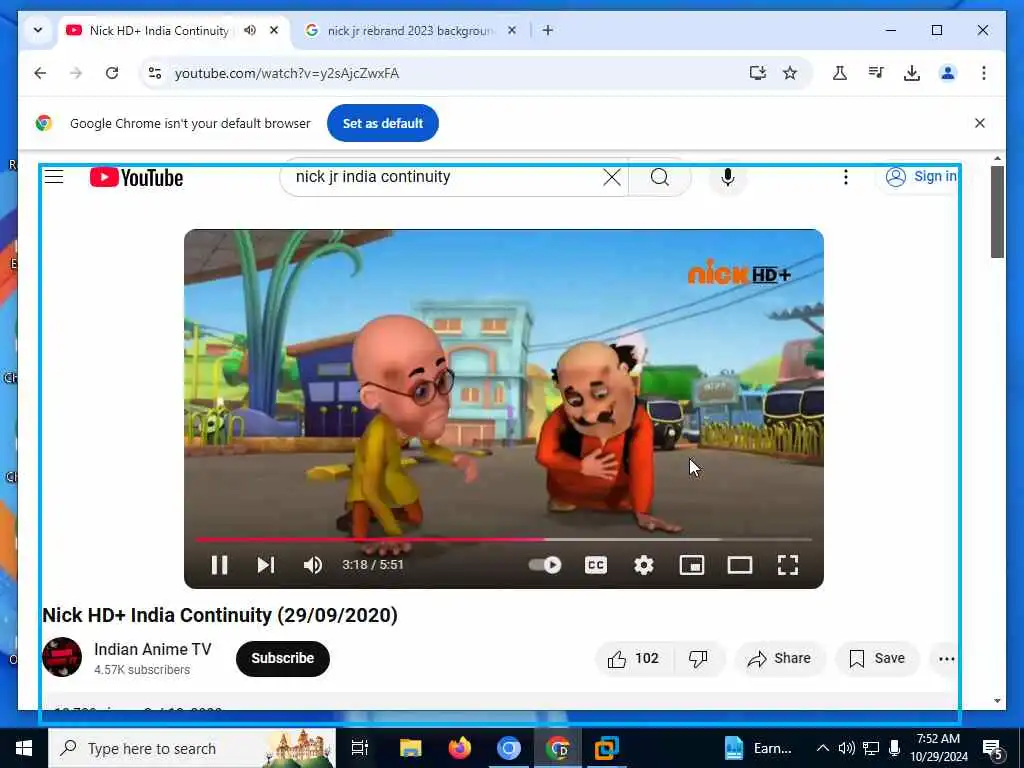Like the video with 102 likes
The height and width of the screenshot is (768, 1024).
[633, 658]
